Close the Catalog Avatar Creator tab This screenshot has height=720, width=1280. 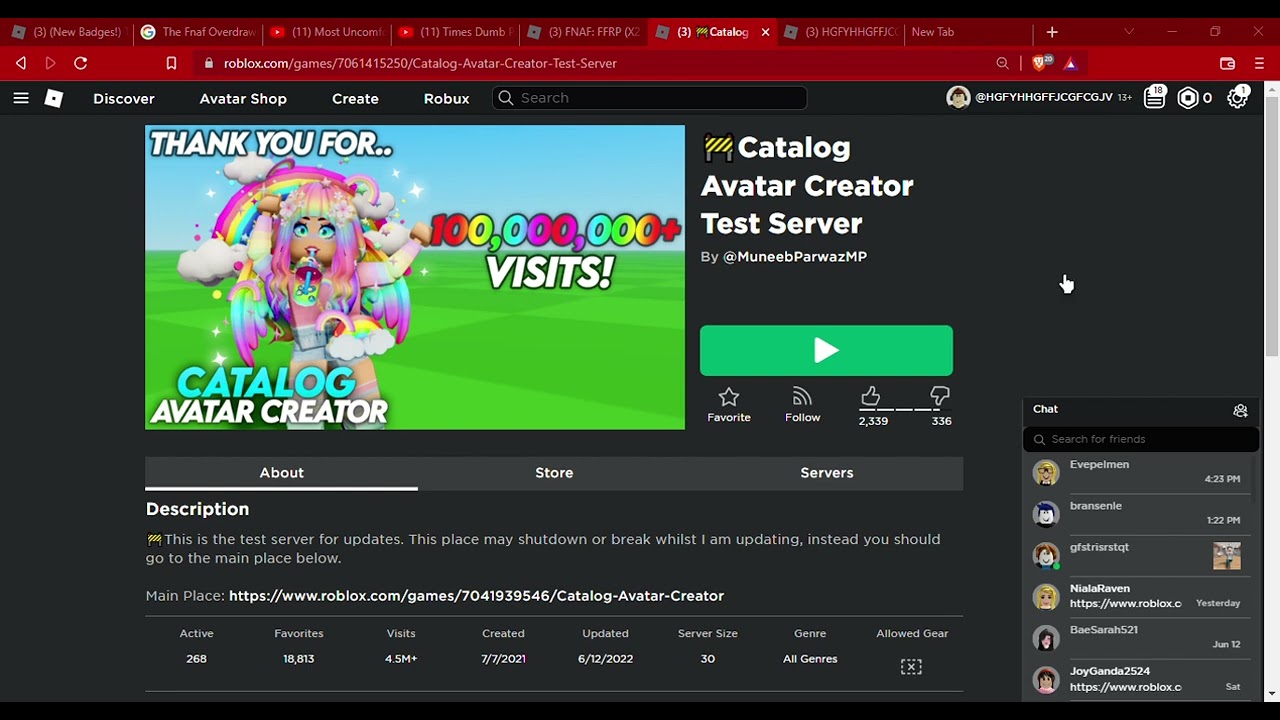tap(765, 32)
